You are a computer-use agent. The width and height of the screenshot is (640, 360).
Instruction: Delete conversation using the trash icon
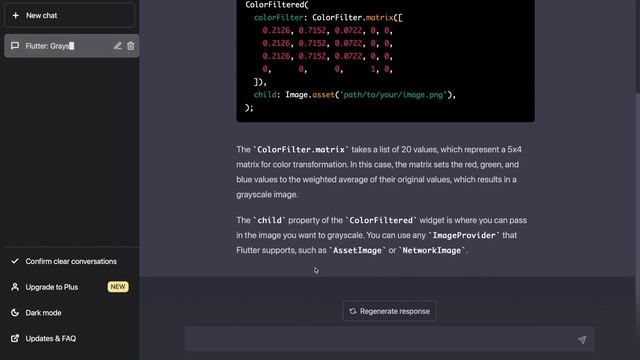[131, 46]
